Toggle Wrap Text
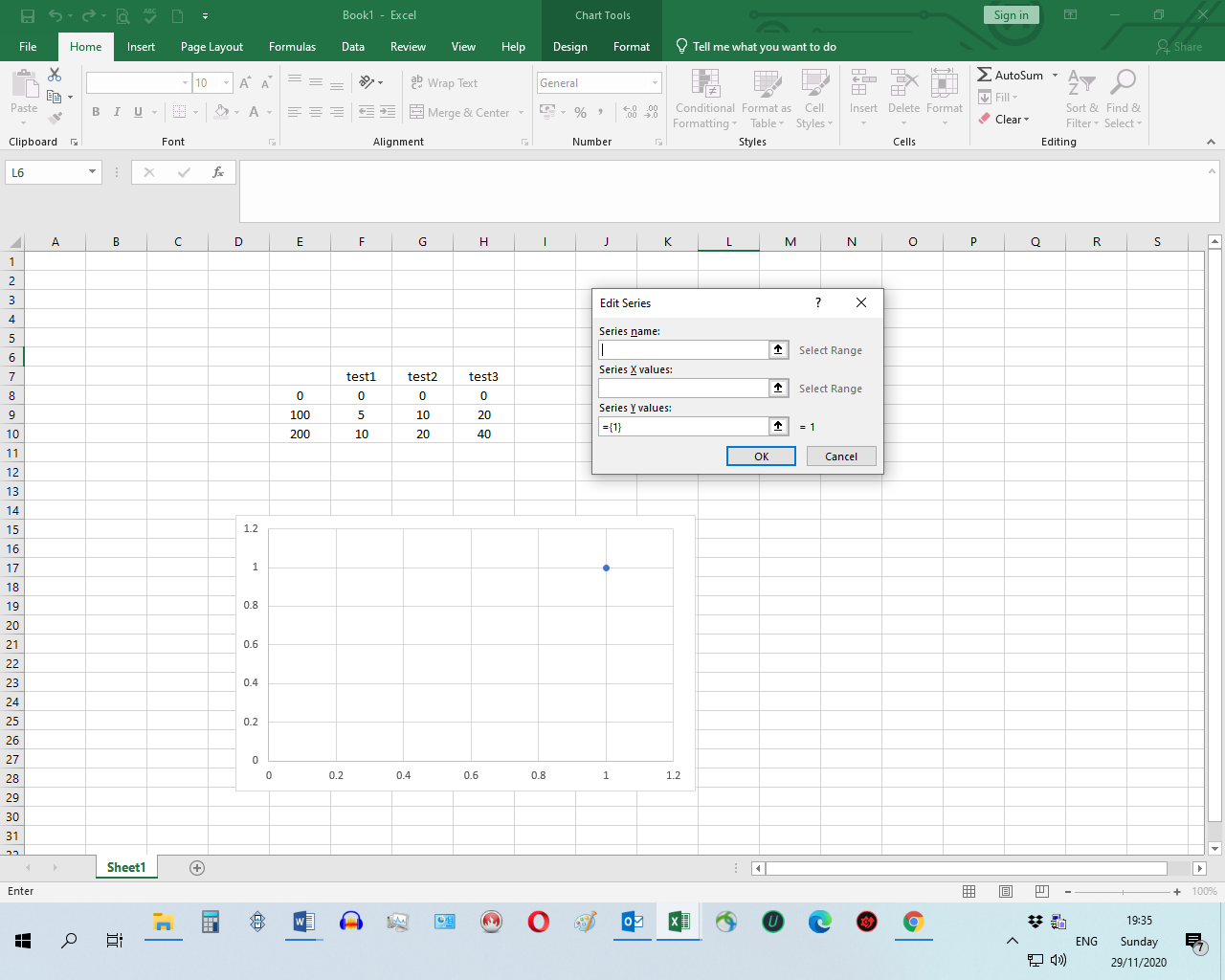The width and height of the screenshot is (1225, 980). click(x=444, y=83)
